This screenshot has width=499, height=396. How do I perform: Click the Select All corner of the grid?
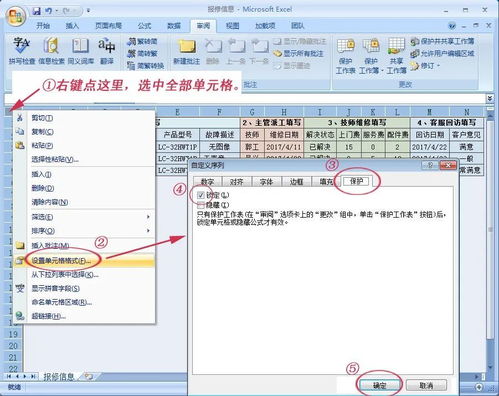tap(13, 111)
